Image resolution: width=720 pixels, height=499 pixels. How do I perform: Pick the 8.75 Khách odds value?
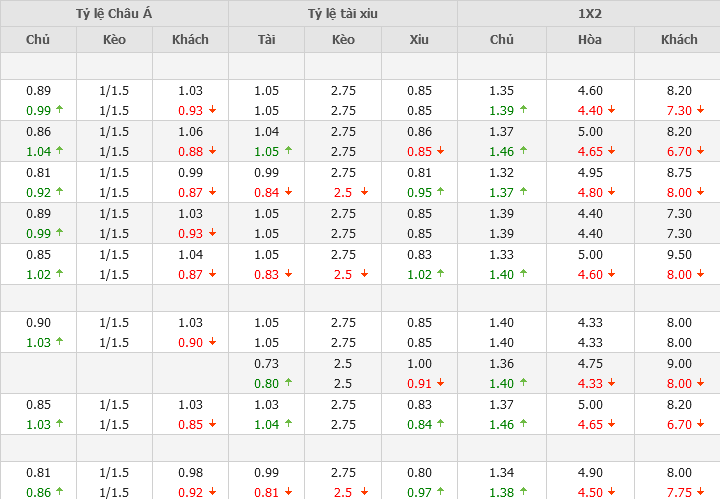click(x=679, y=172)
